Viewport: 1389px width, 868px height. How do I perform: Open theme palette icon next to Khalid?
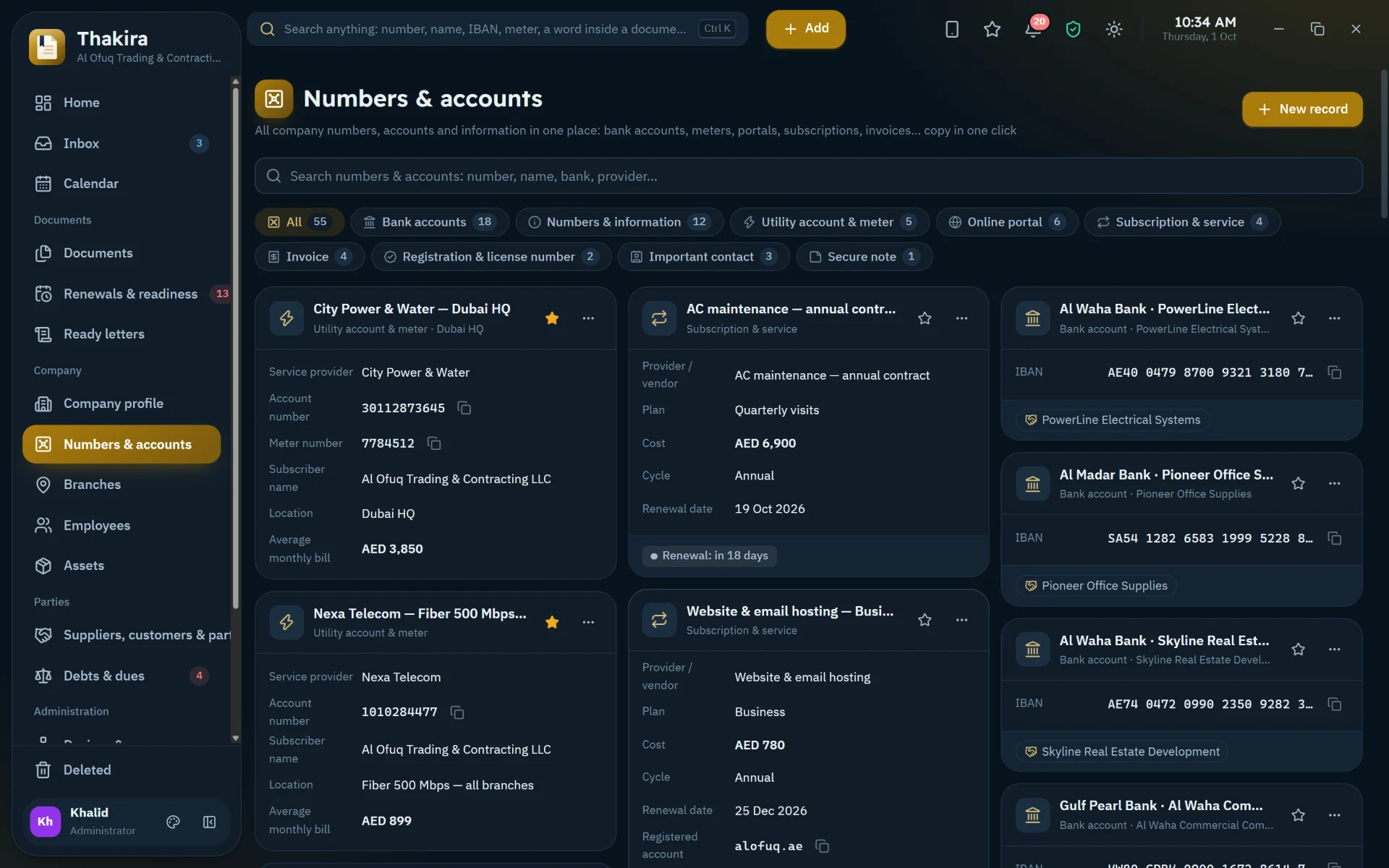pyautogui.click(x=173, y=822)
